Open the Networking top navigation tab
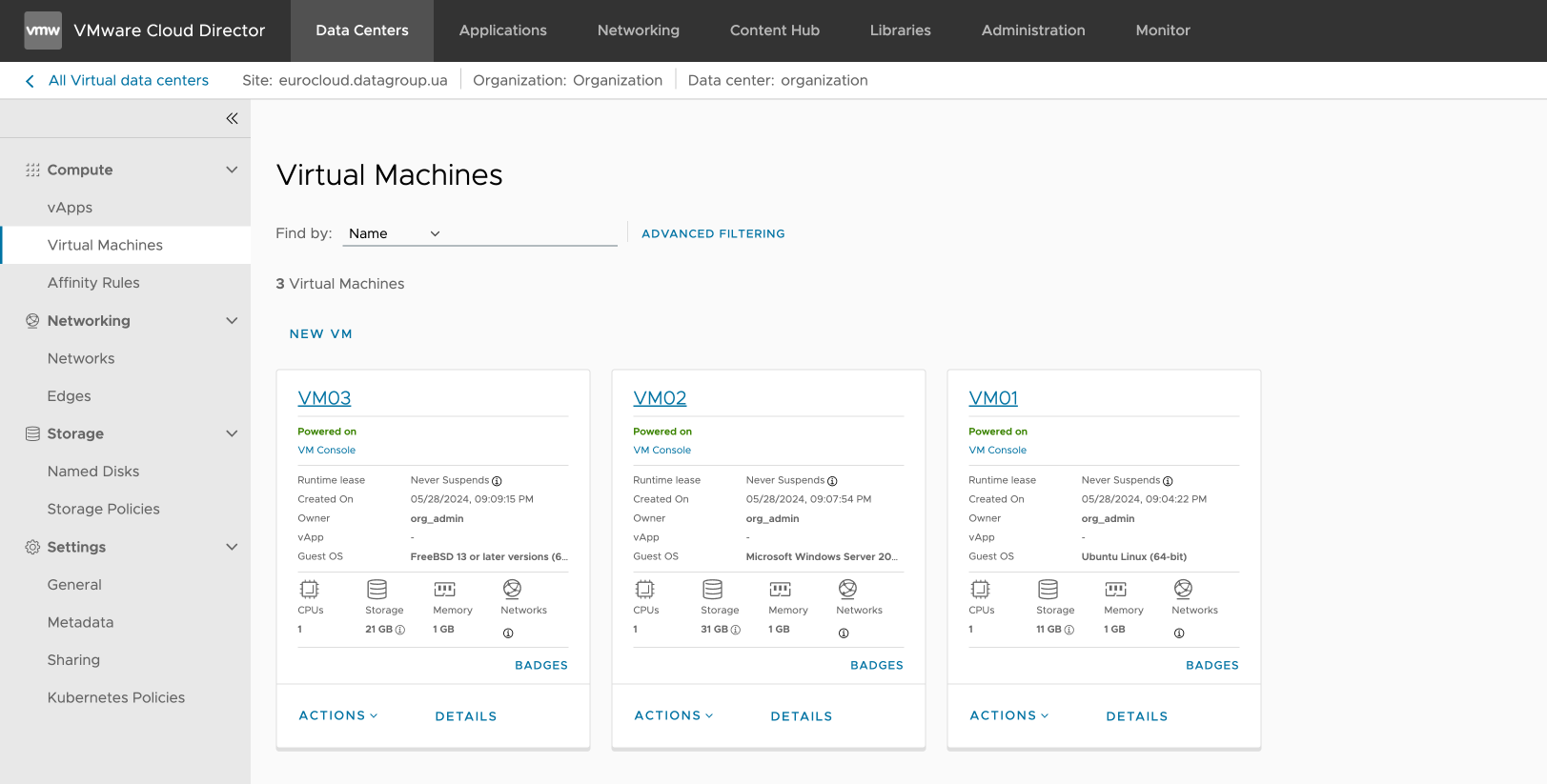 coord(639,30)
